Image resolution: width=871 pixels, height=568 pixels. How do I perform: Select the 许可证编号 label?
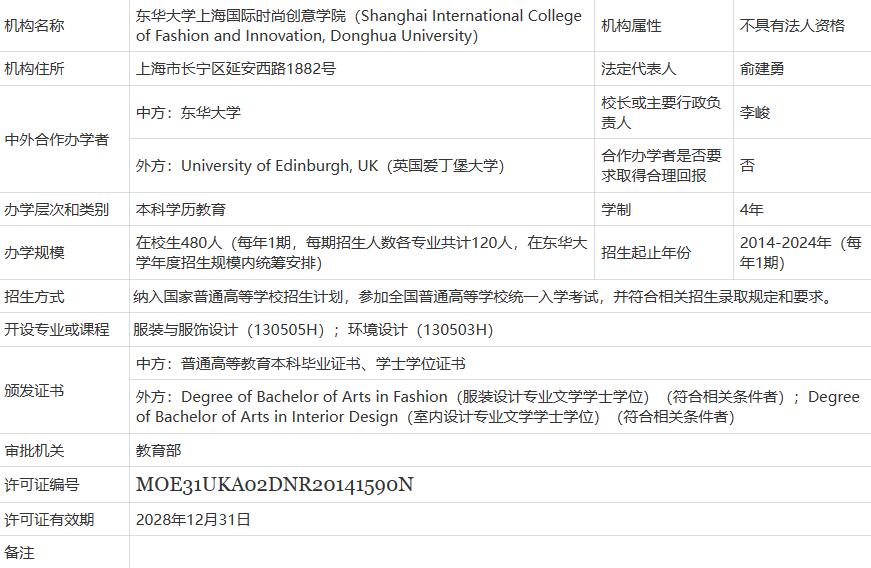42,485
